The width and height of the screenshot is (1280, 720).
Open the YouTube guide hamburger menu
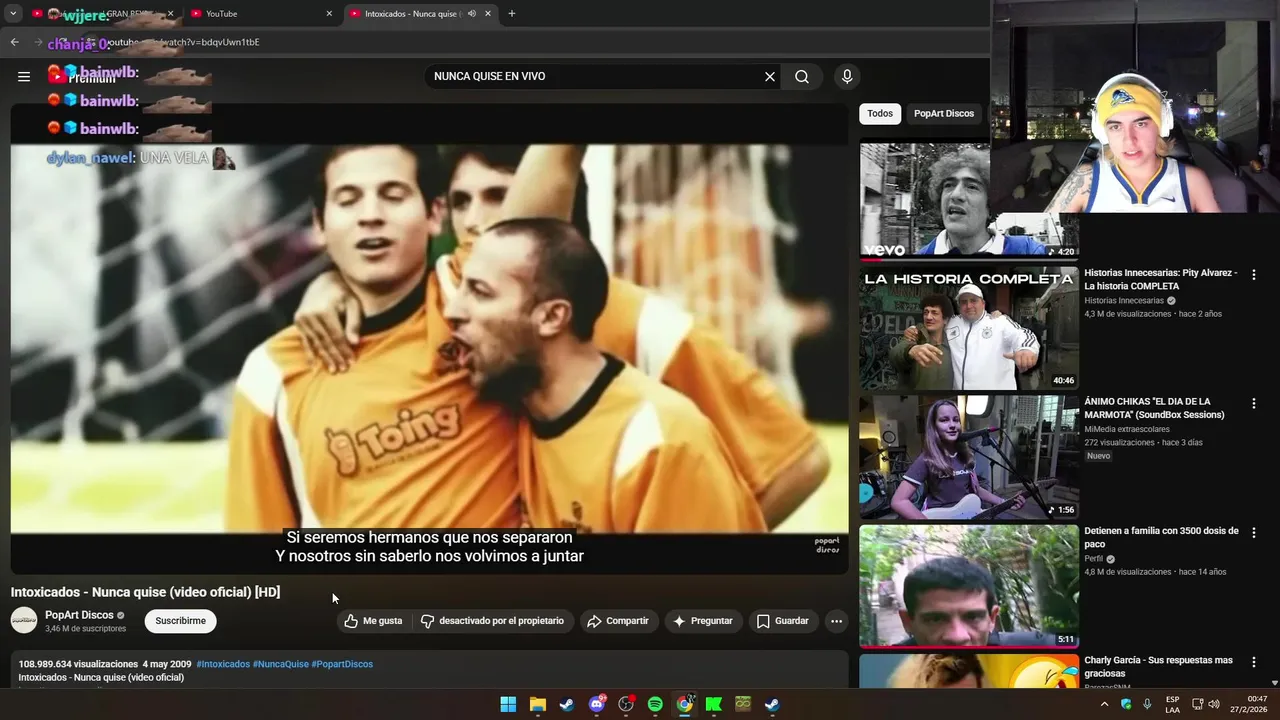(x=24, y=76)
